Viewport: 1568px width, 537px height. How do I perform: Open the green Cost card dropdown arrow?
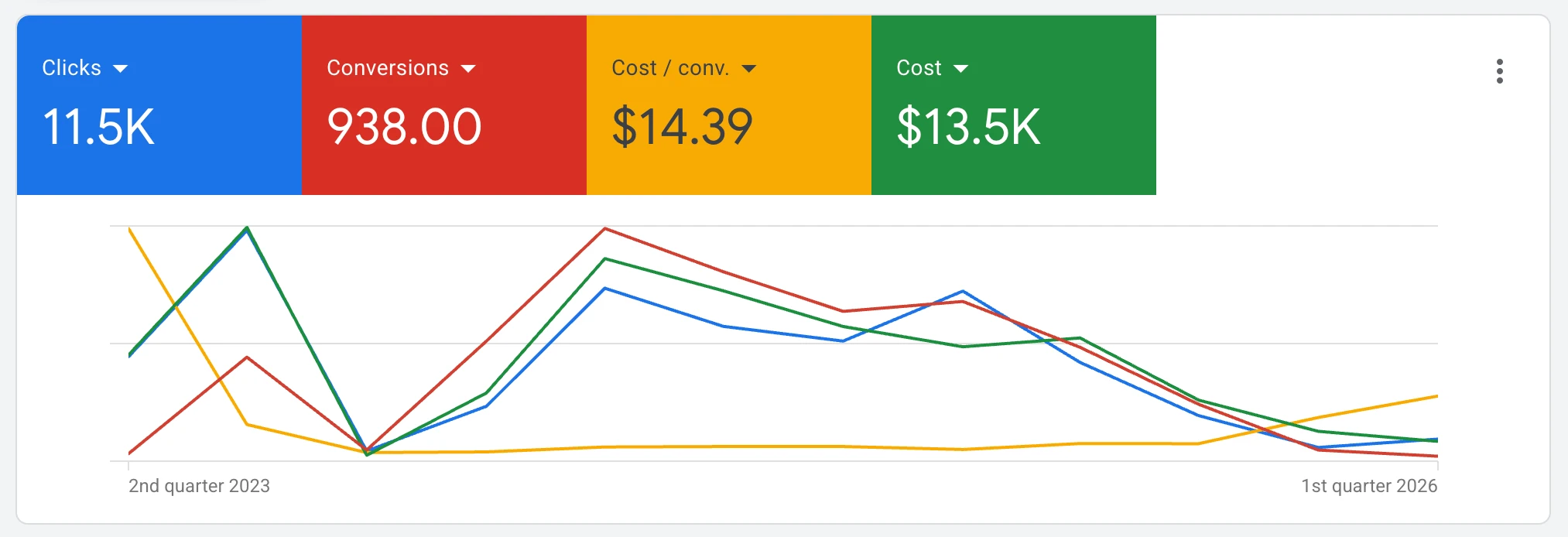960,69
